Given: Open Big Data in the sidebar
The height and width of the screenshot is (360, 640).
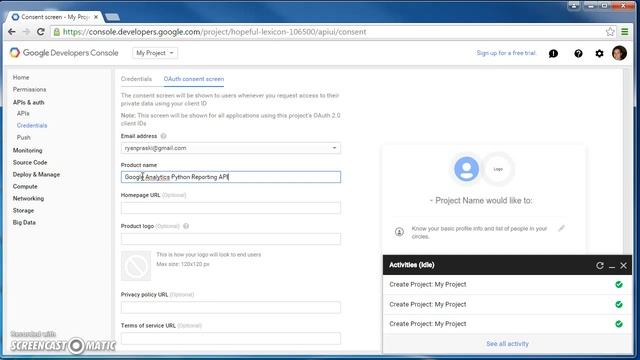Looking at the screenshot, I should pos(24,222).
